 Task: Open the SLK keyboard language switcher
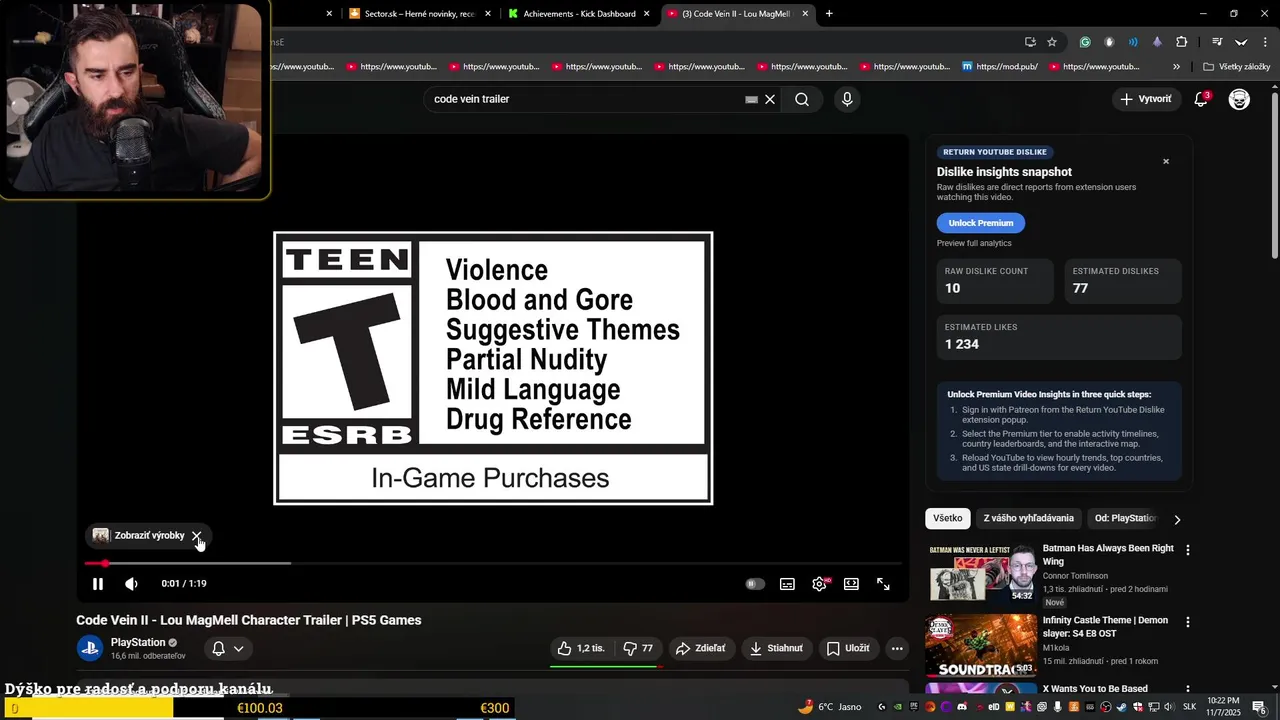click(1190, 707)
